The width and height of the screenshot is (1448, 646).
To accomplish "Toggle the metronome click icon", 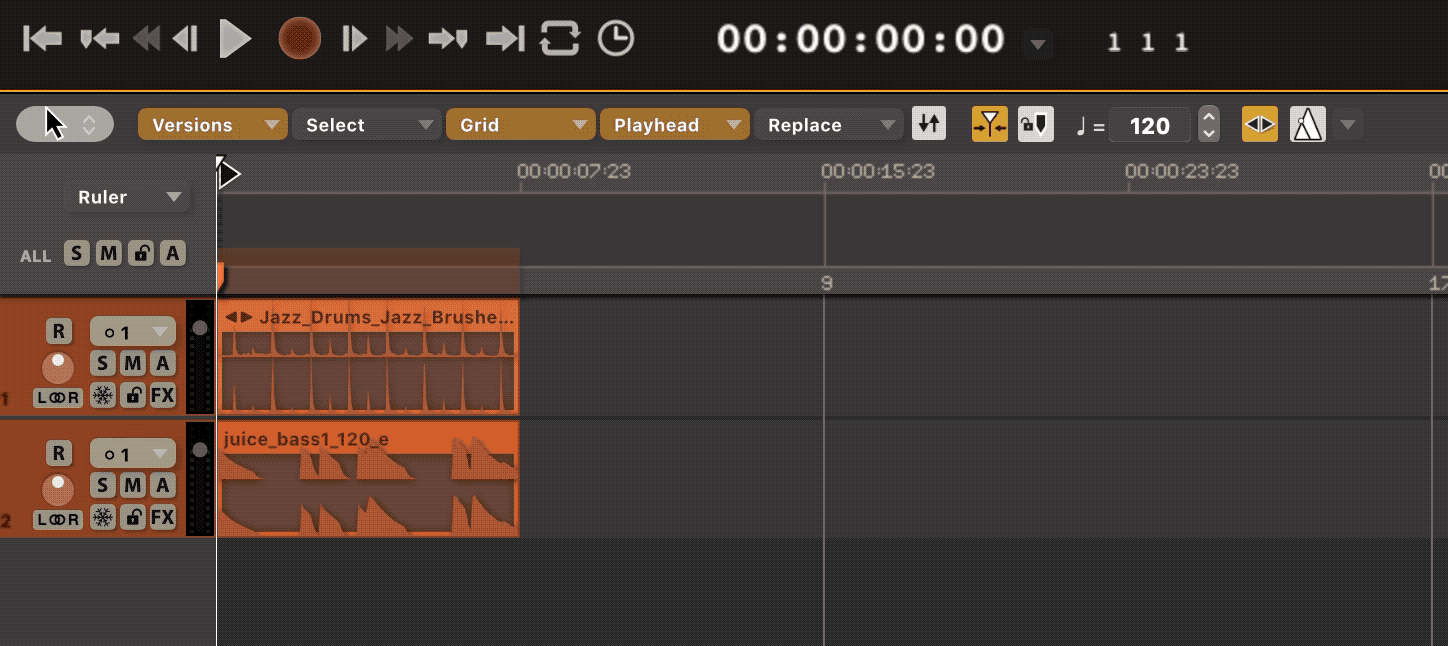I will (x=1308, y=124).
